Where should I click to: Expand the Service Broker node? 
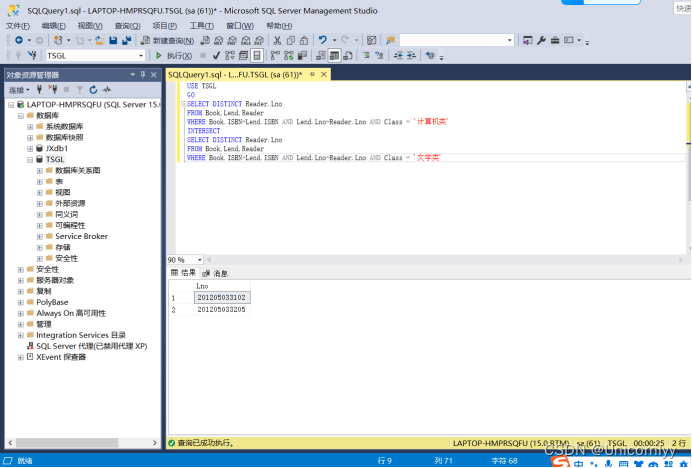[40, 237]
